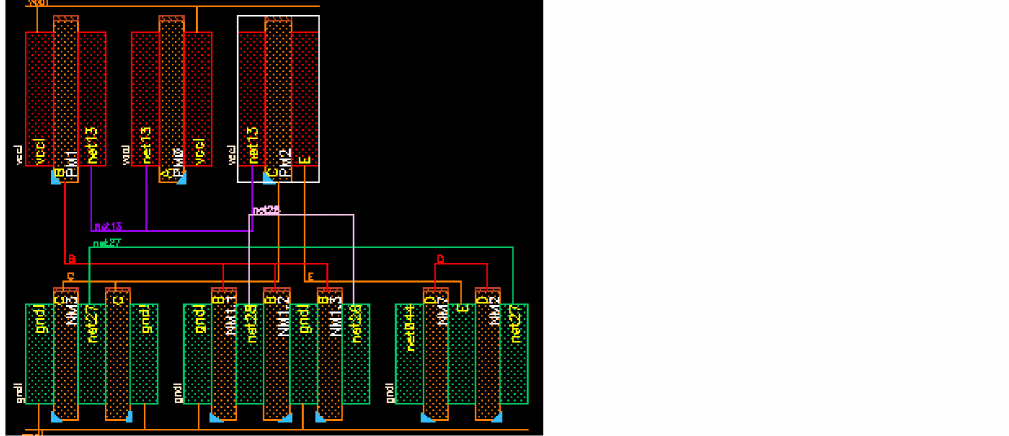Select the orange E net label
Viewport: 1009px width, 436px height.
click(310, 277)
